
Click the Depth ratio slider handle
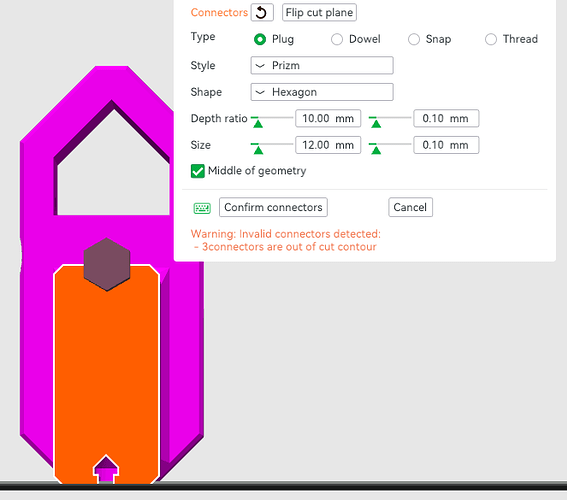click(257, 122)
